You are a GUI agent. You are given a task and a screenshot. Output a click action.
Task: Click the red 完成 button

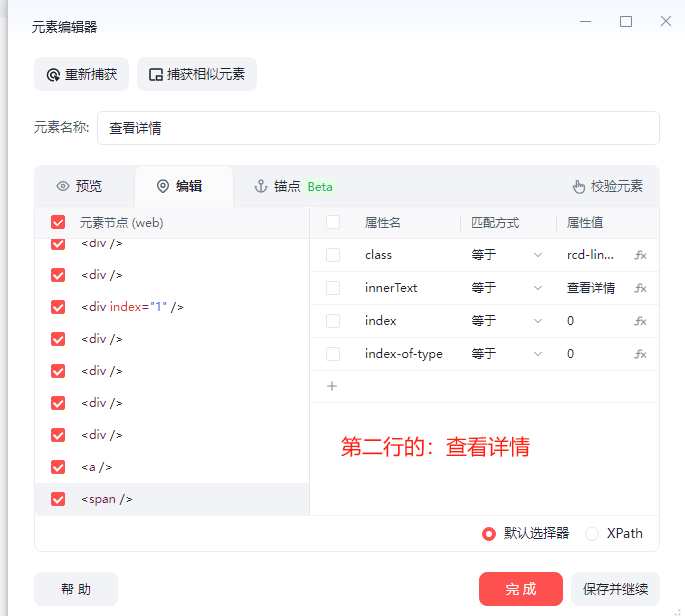click(520, 589)
